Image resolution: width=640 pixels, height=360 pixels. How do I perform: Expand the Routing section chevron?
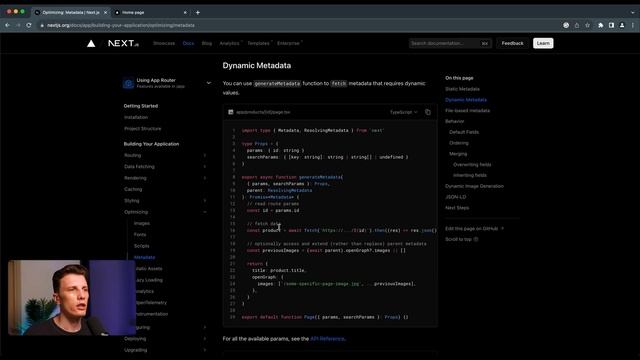[x=205, y=156]
